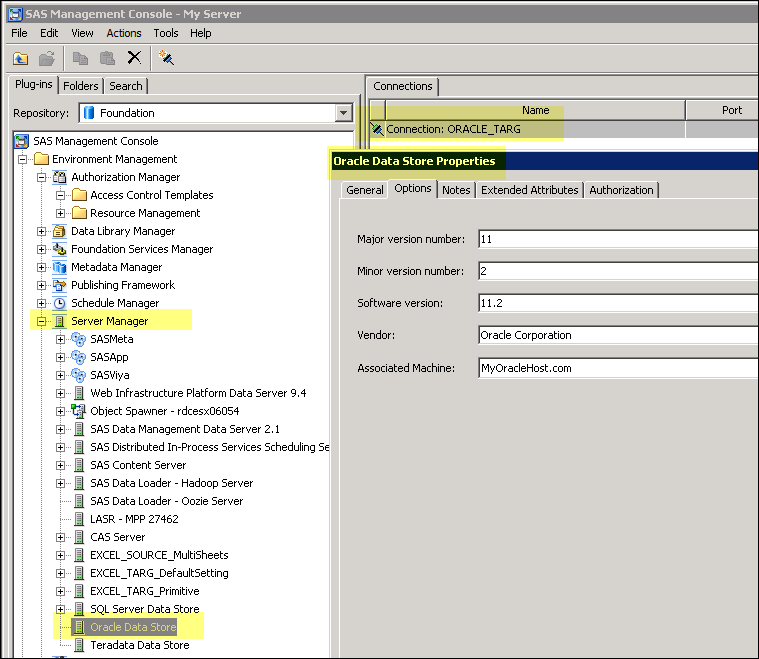Expand the SASApp server node
The image size is (759, 659).
[61, 357]
